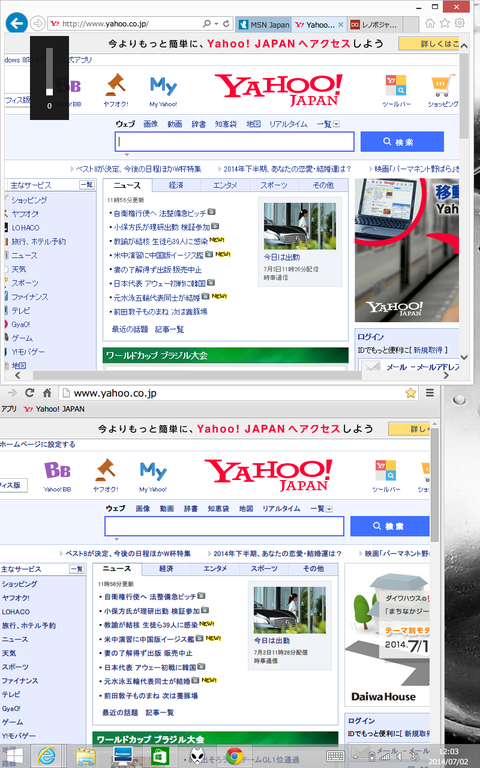The image size is (480, 768).
Task: Select 経済 news tab in IE window
Action: pyautogui.click(x=176, y=185)
